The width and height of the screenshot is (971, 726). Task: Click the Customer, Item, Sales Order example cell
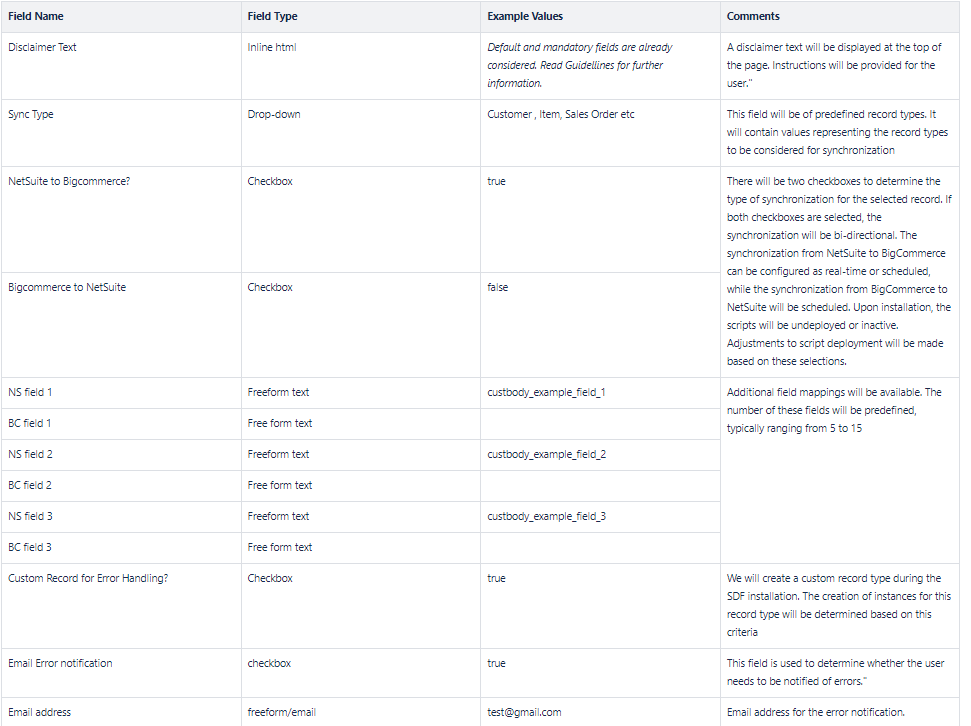tap(561, 114)
